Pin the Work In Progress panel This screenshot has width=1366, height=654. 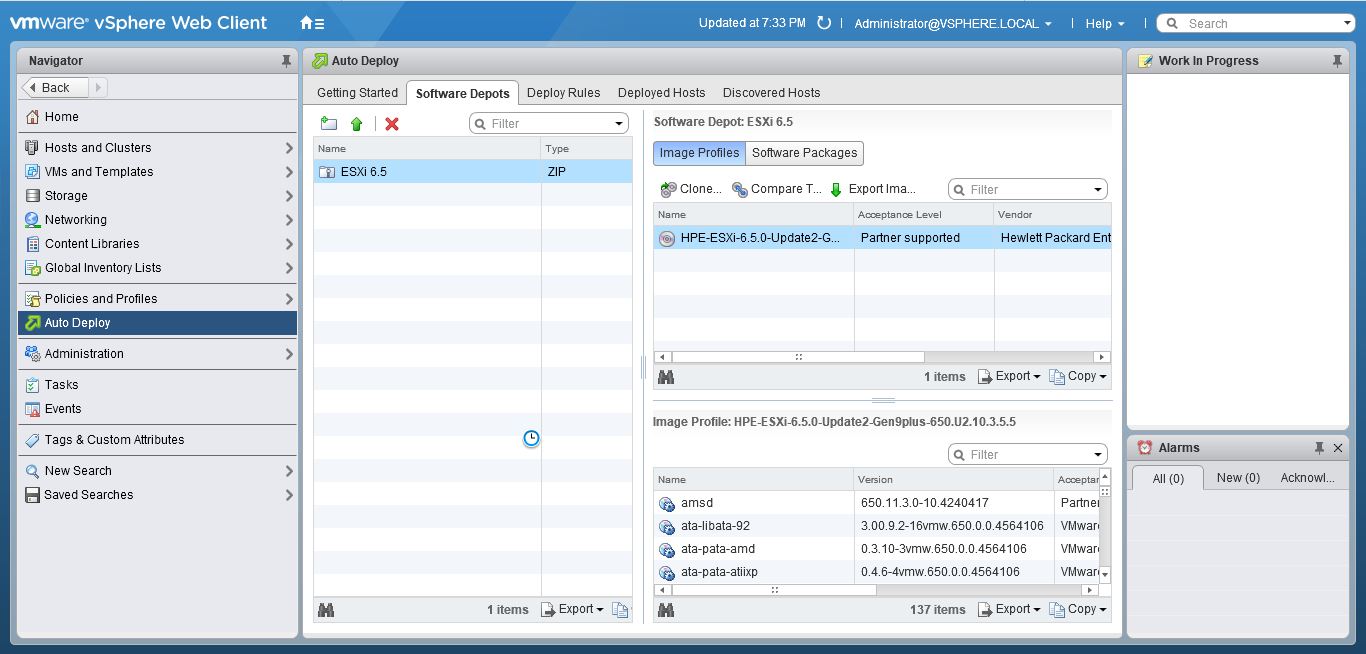[x=1337, y=61]
